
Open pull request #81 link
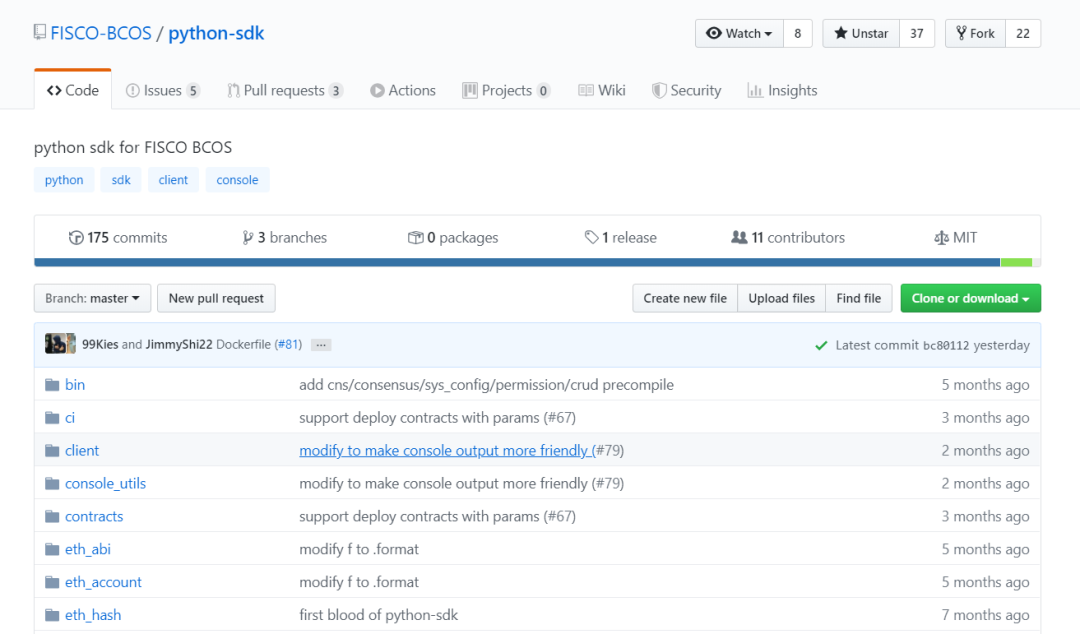pos(288,345)
